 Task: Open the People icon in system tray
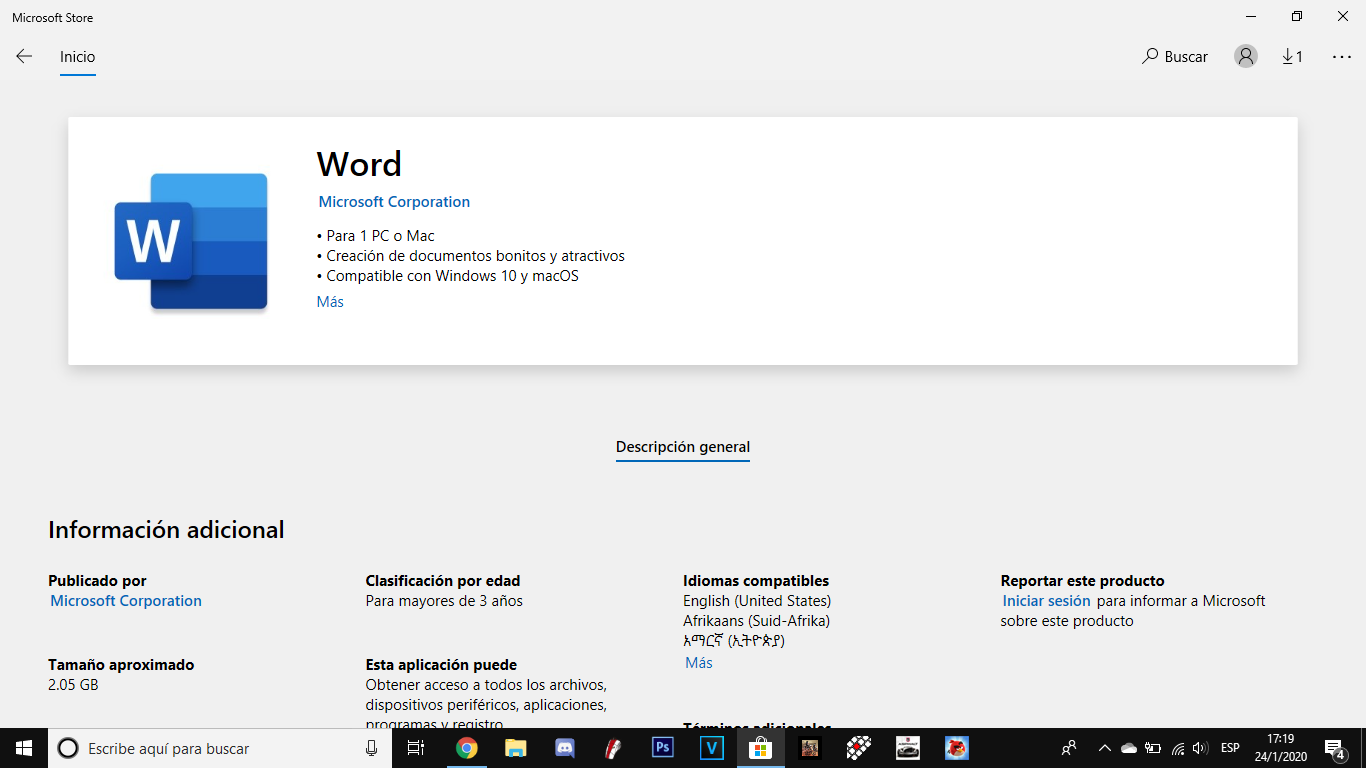coord(1069,748)
